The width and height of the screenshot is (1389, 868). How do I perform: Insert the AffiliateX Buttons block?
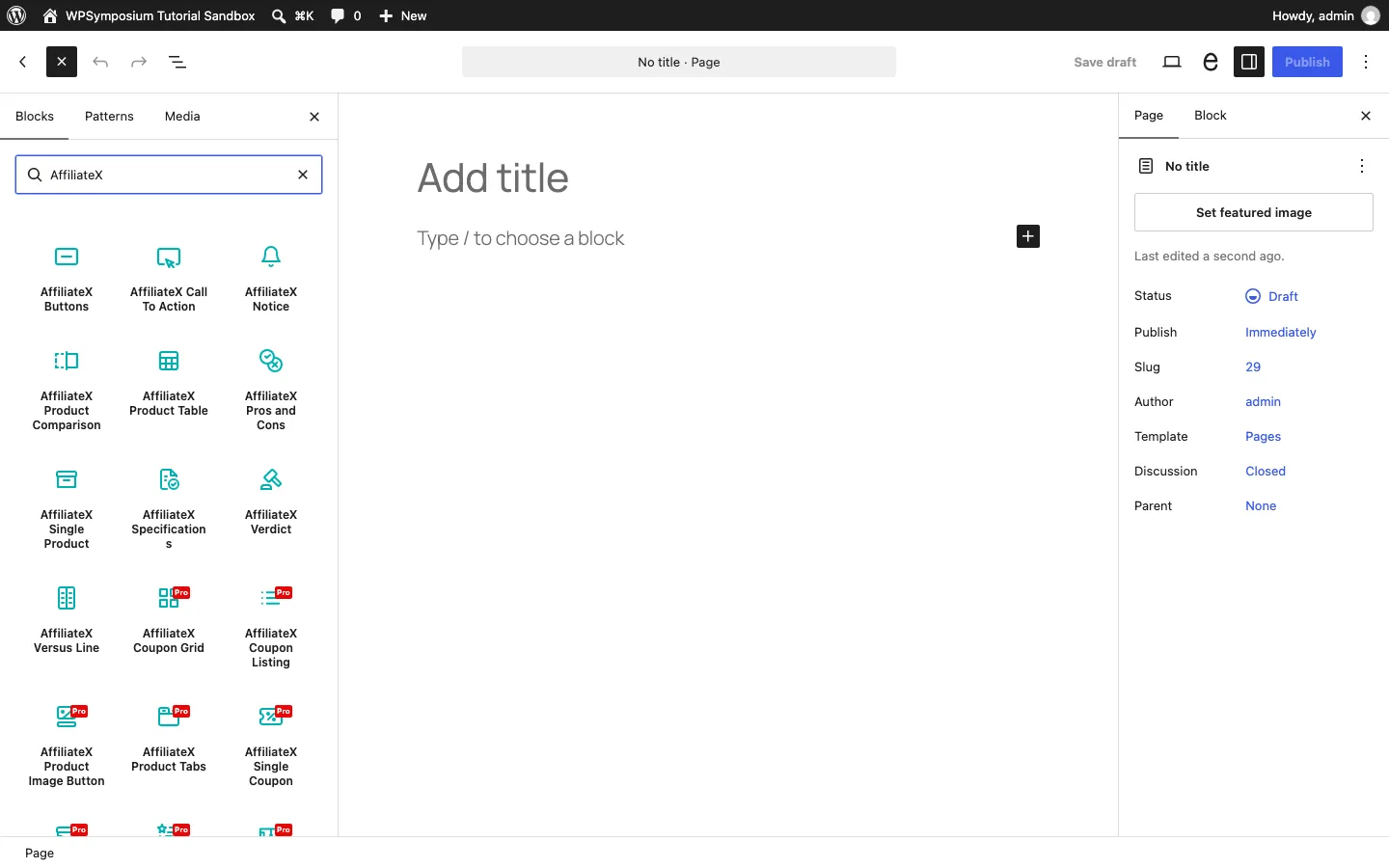coord(67,279)
